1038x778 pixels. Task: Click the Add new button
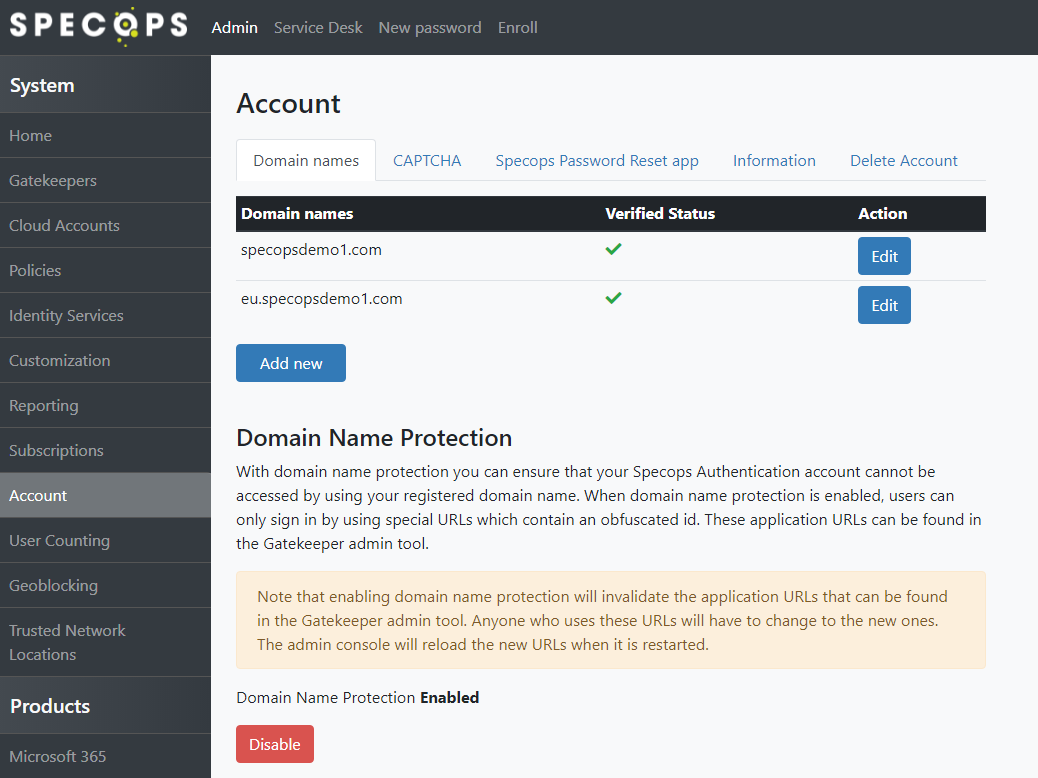point(291,363)
